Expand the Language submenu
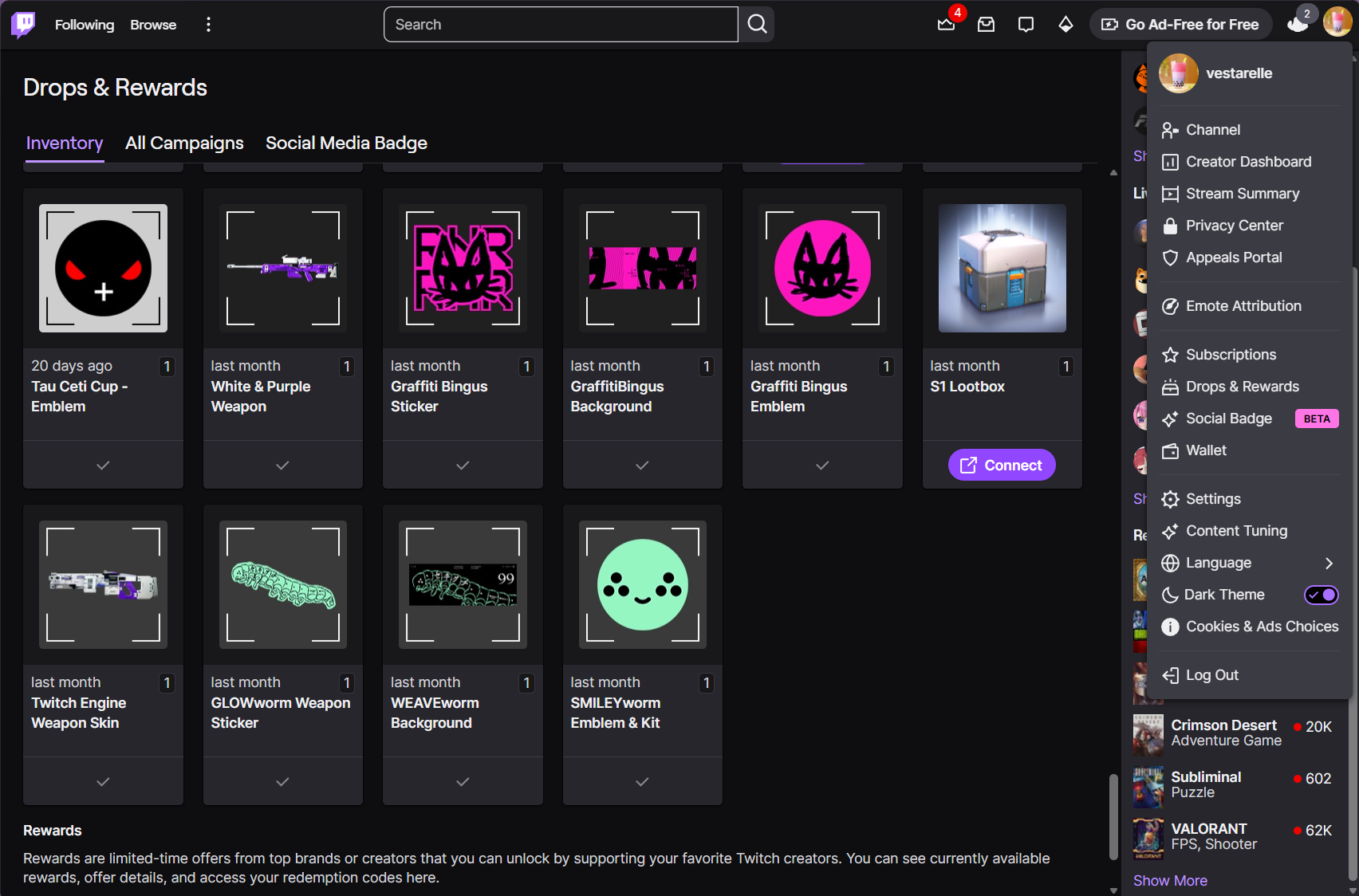Viewport: 1359px width, 896px height. 1328,563
